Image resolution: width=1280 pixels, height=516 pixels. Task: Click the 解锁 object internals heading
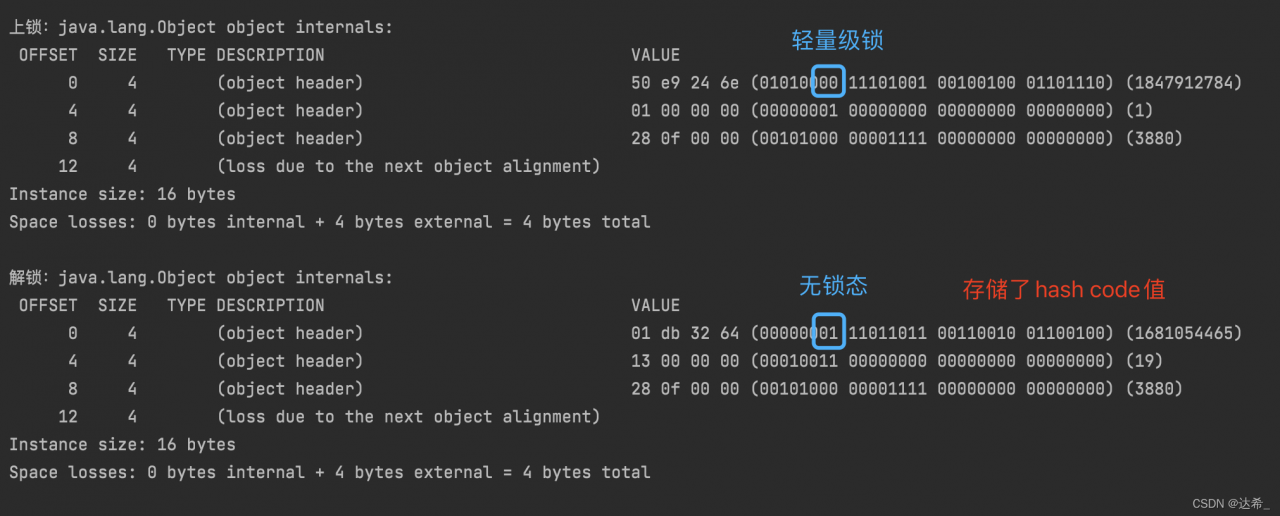pos(201,277)
